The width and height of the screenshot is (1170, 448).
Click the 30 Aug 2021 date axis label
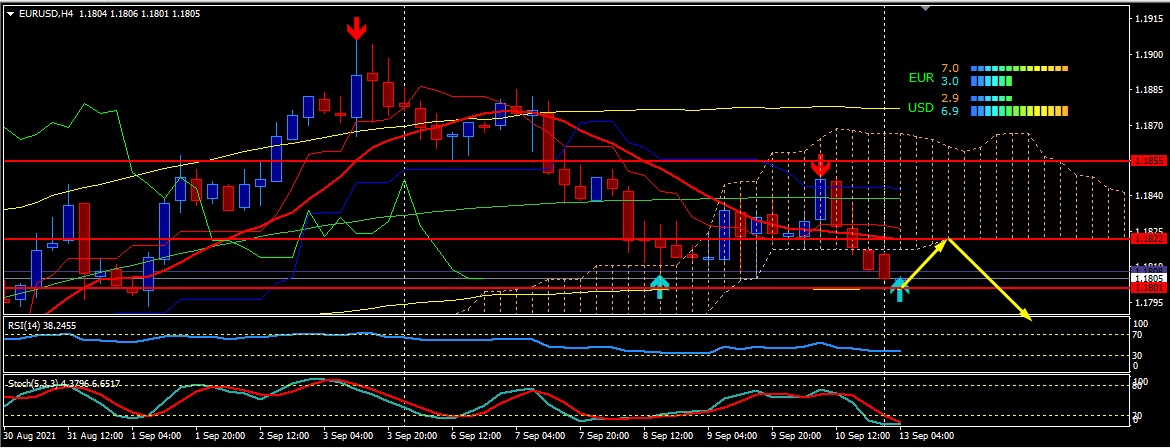pos(30,437)
